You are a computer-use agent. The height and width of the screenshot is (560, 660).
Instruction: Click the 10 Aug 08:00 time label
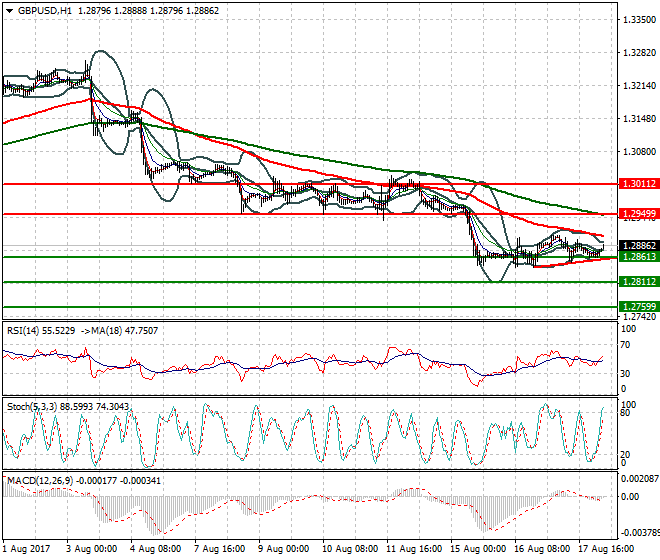(350, 549)
